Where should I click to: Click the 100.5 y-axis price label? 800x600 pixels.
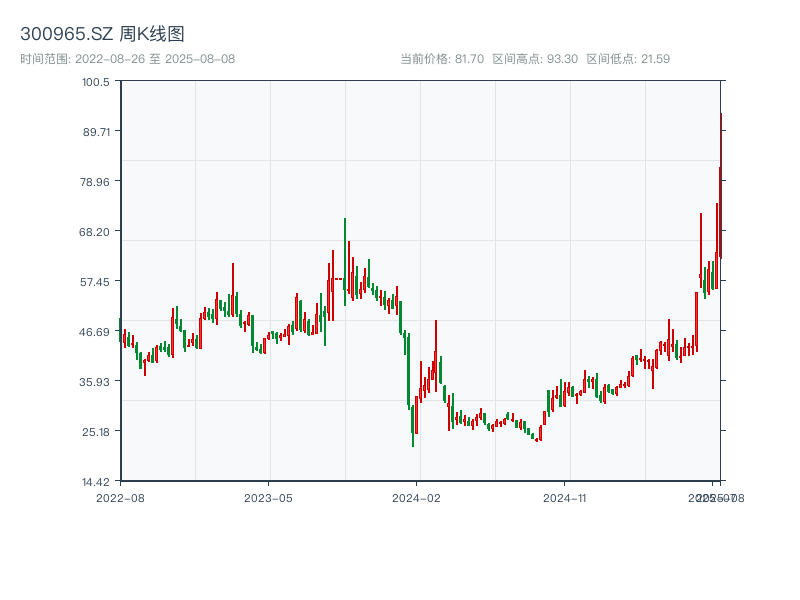(96, 81)
